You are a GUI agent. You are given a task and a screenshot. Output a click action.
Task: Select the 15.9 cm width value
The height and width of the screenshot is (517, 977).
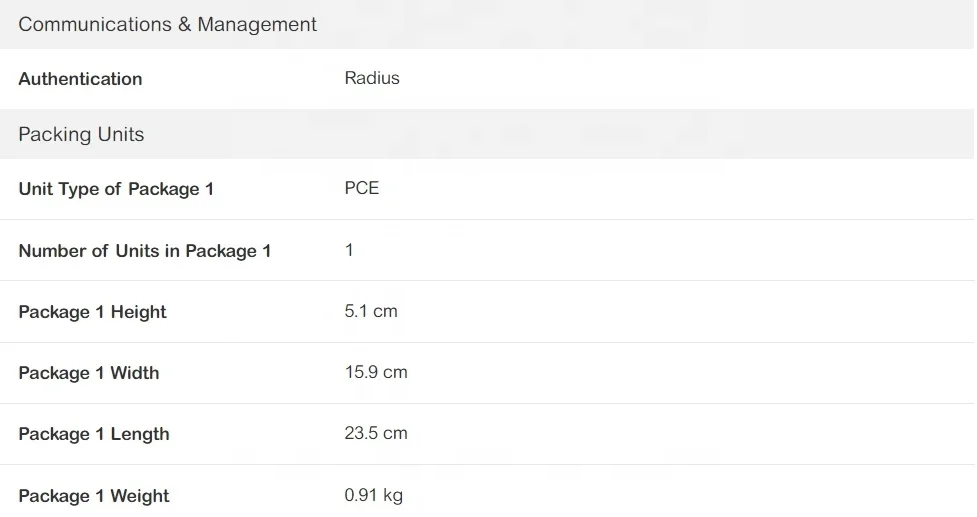pyautogui.click(x=376, y=372)
